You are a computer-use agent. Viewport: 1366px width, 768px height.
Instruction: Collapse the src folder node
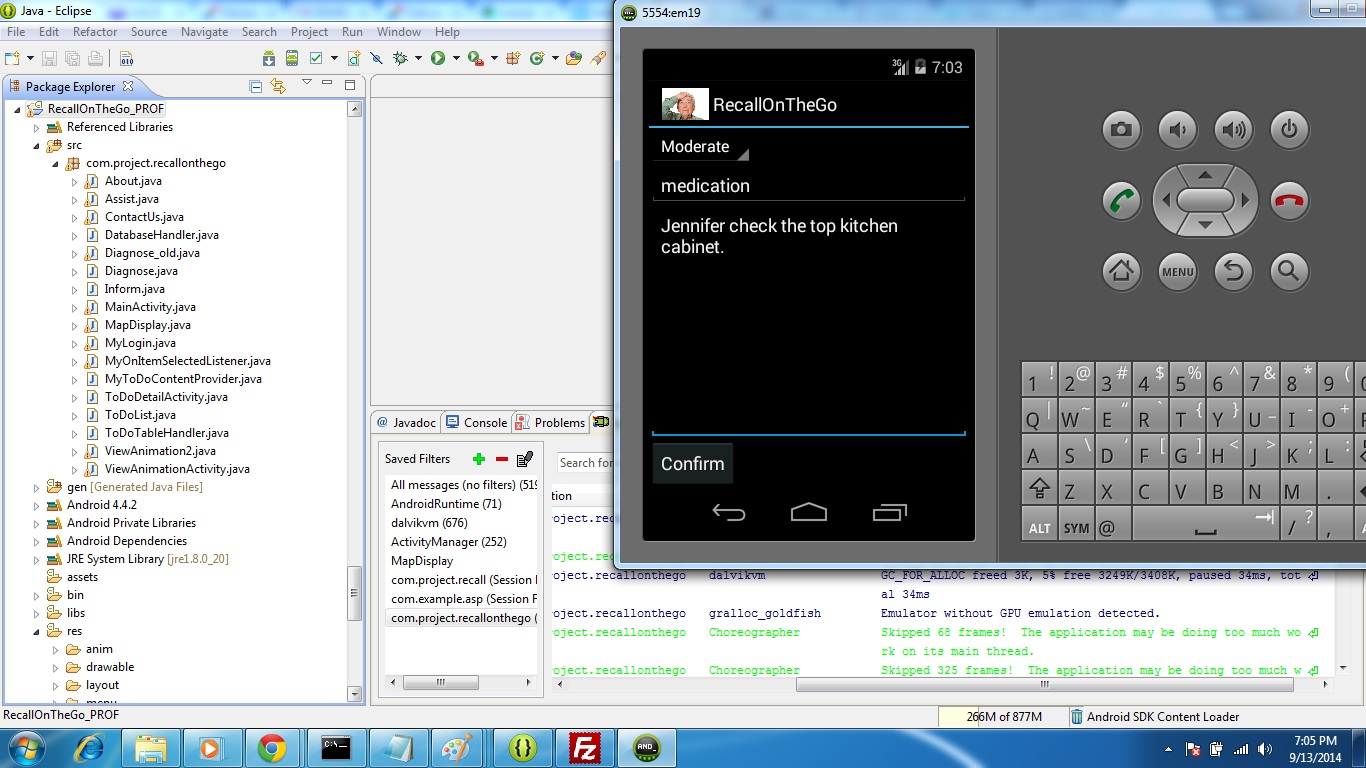[x=37, y=145]
